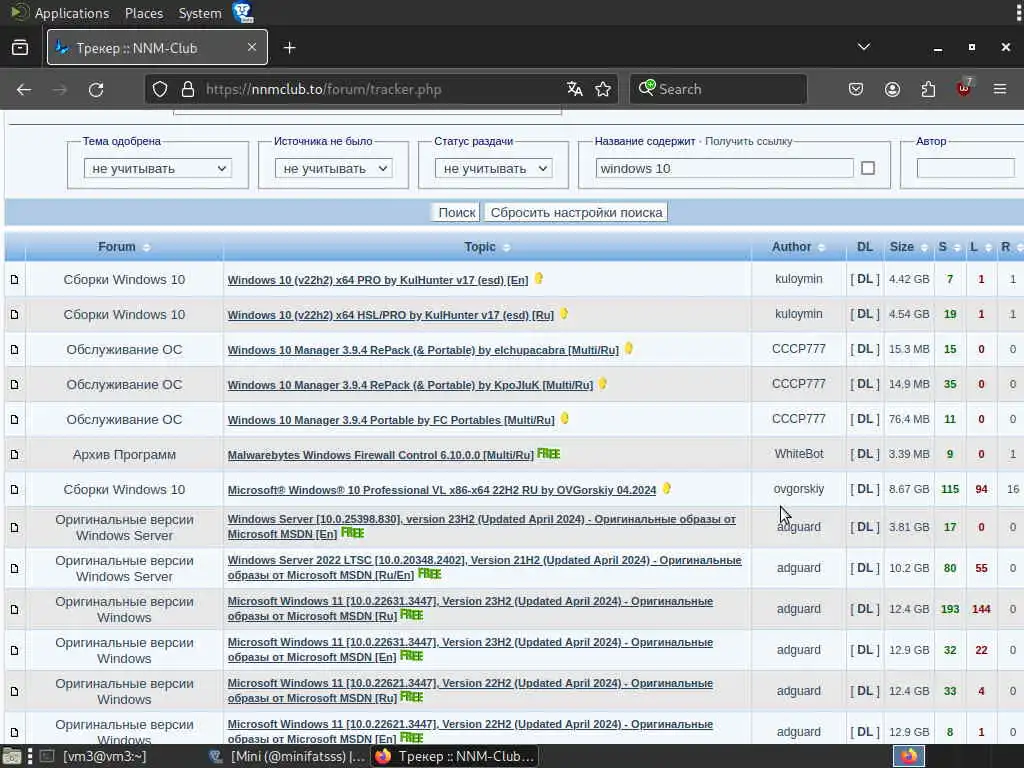Click the Получить ссылку link

(x=748, y=141)
